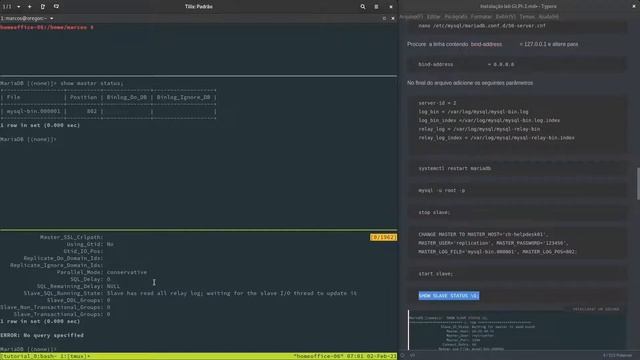Screen dimensions: 640x360
Task: Open Ajuda menu in Typora
Action: 549,17
